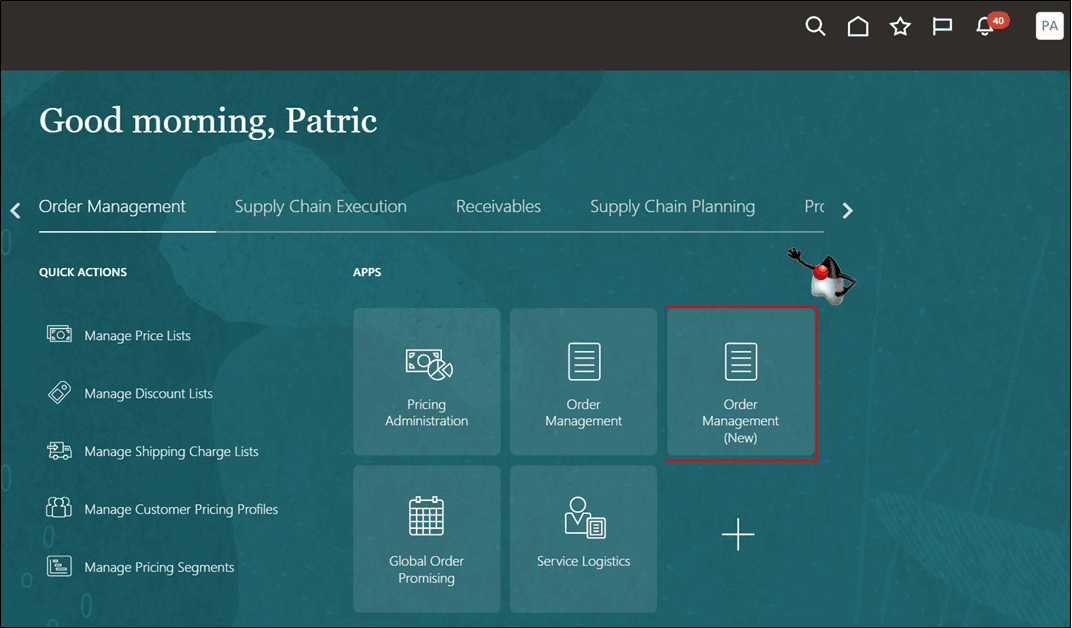
Task: Click the Manage Discount Lists tag icon
Action: 59,392
